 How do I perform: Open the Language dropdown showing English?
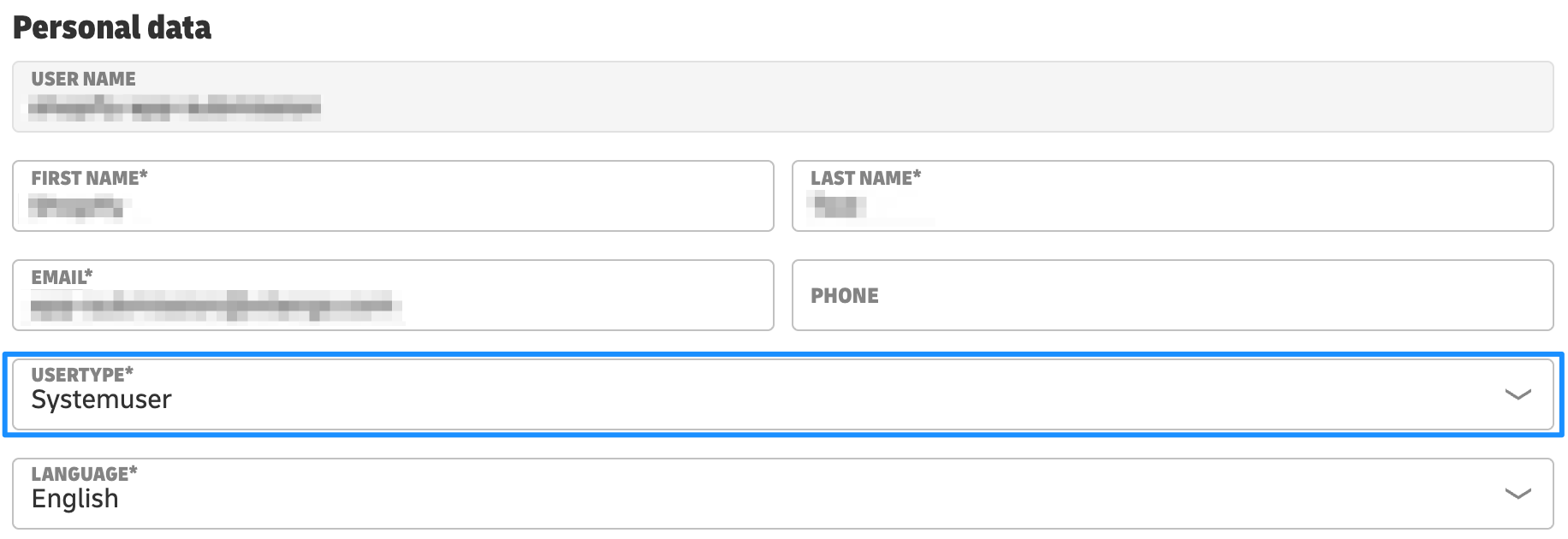pos(770,494)
